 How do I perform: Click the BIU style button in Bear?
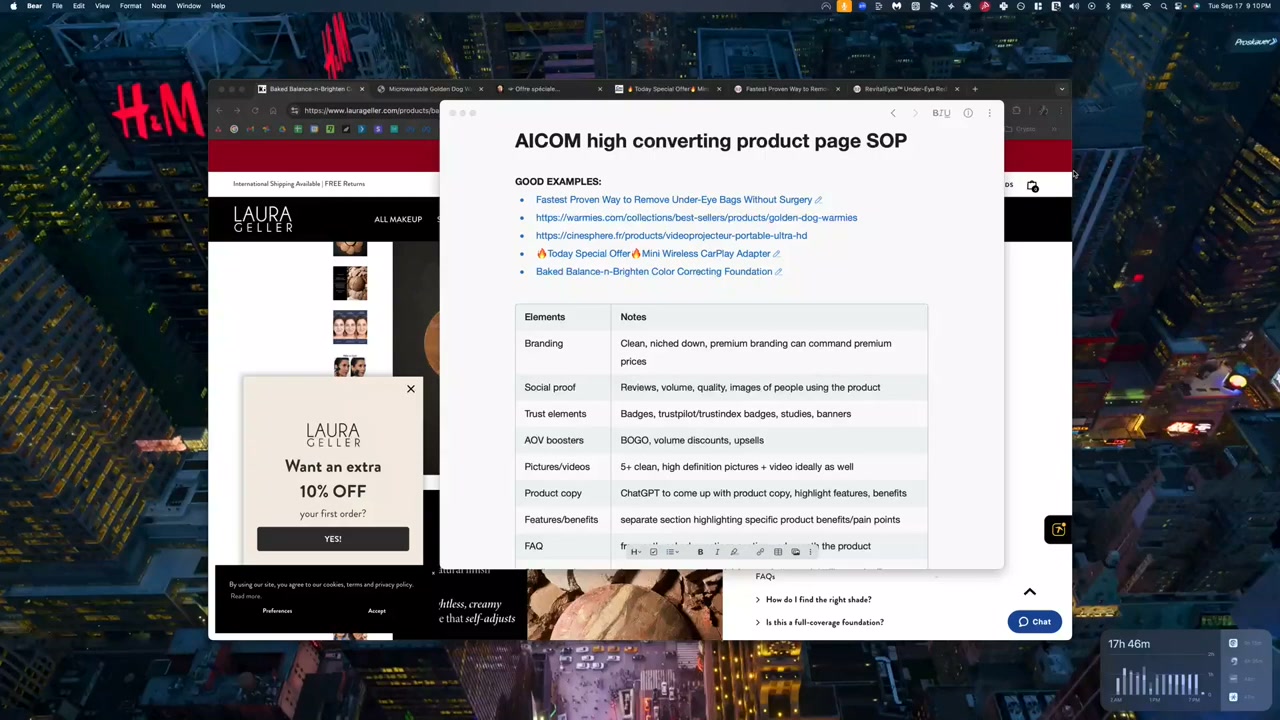(941, 113)
